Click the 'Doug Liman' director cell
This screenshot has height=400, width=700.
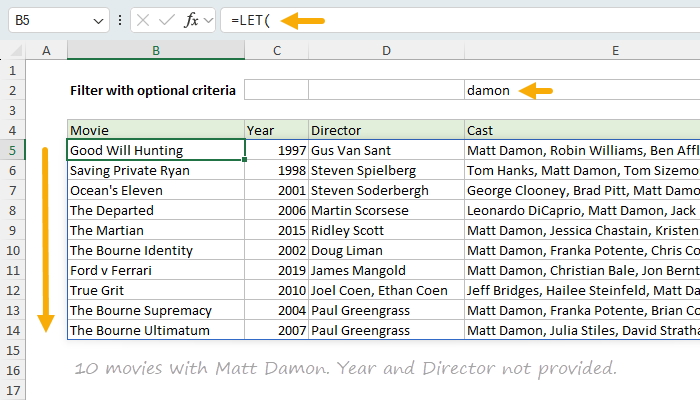386,250
